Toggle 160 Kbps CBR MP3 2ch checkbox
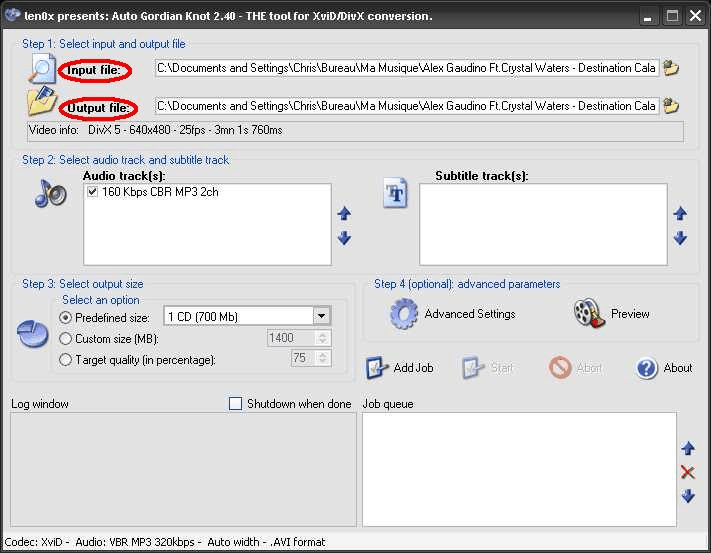711x553 pixels. click(93, 192)
